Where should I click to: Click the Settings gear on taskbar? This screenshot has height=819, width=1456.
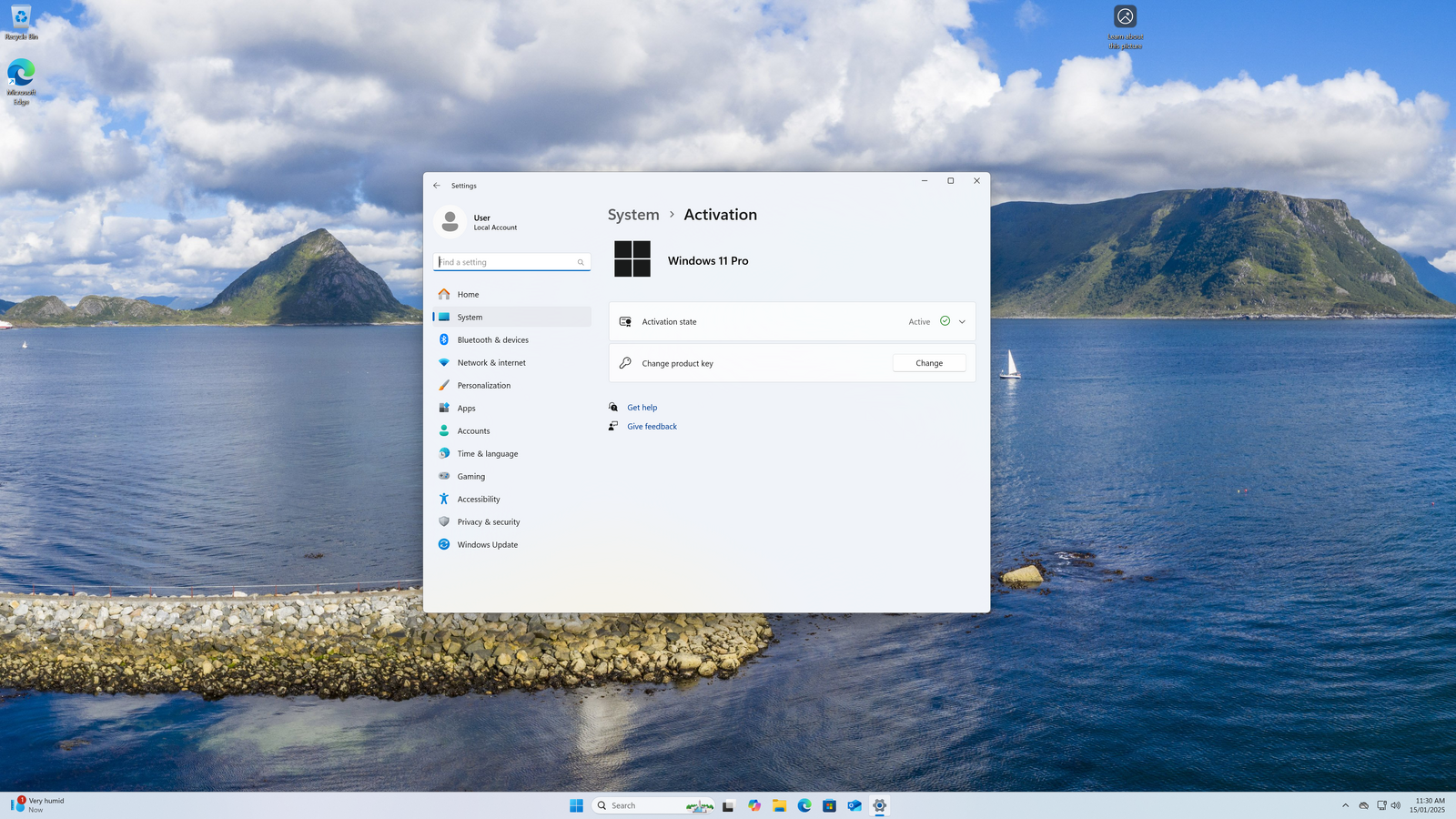(x=879, y=805)
